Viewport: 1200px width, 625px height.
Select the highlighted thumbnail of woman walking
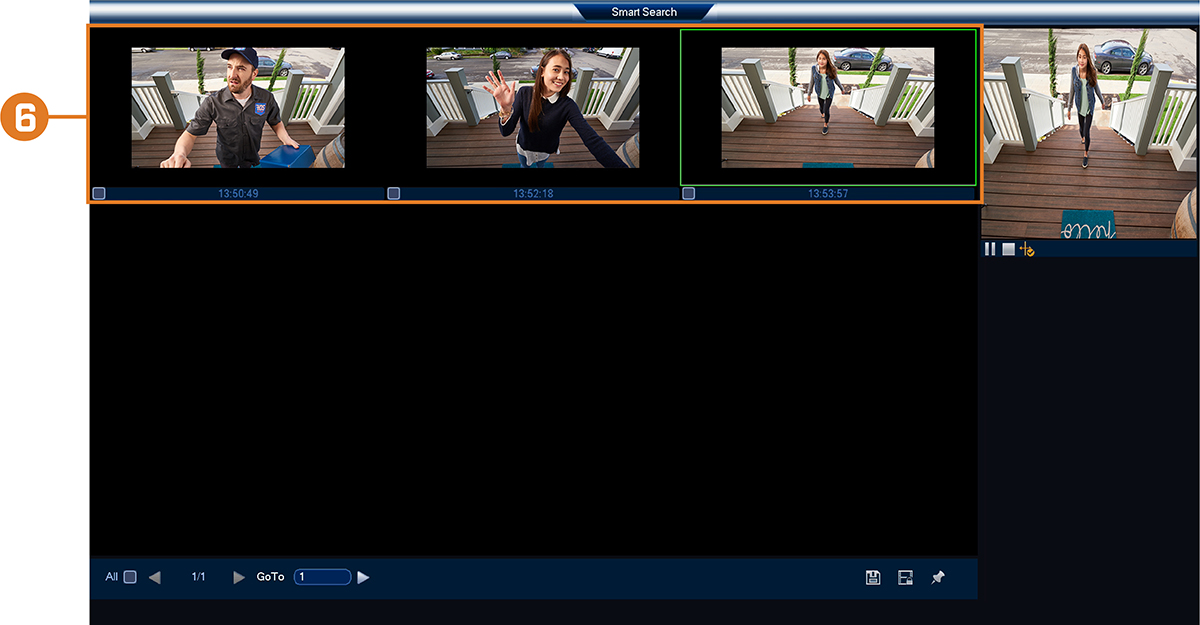(828, 107)
